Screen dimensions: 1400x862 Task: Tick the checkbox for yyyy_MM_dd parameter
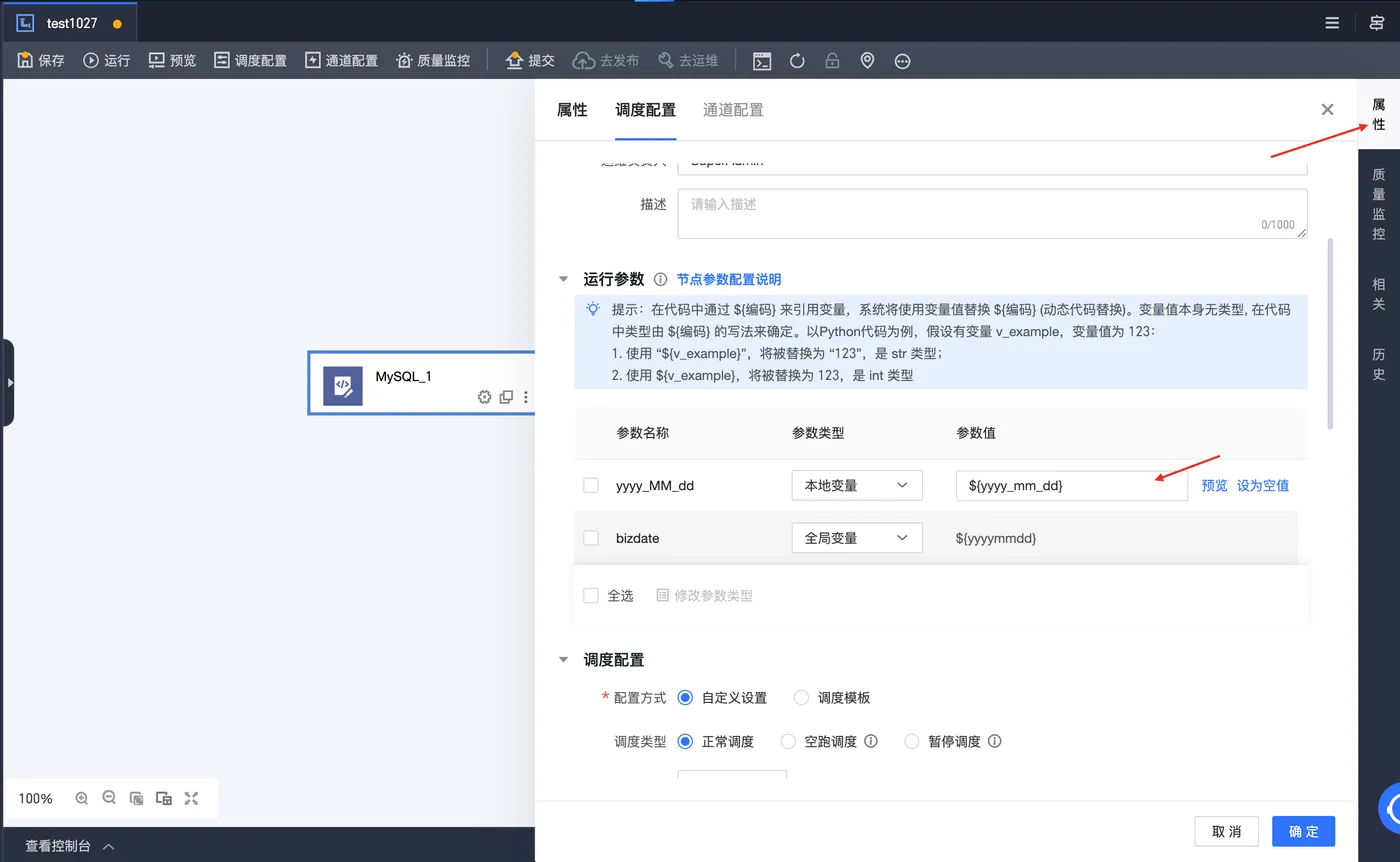click(x=591, y=485)
